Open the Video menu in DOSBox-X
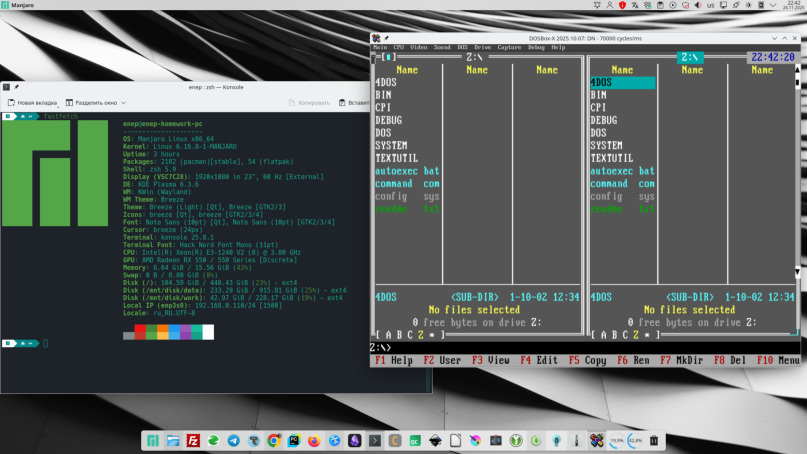 click(418, 47)
